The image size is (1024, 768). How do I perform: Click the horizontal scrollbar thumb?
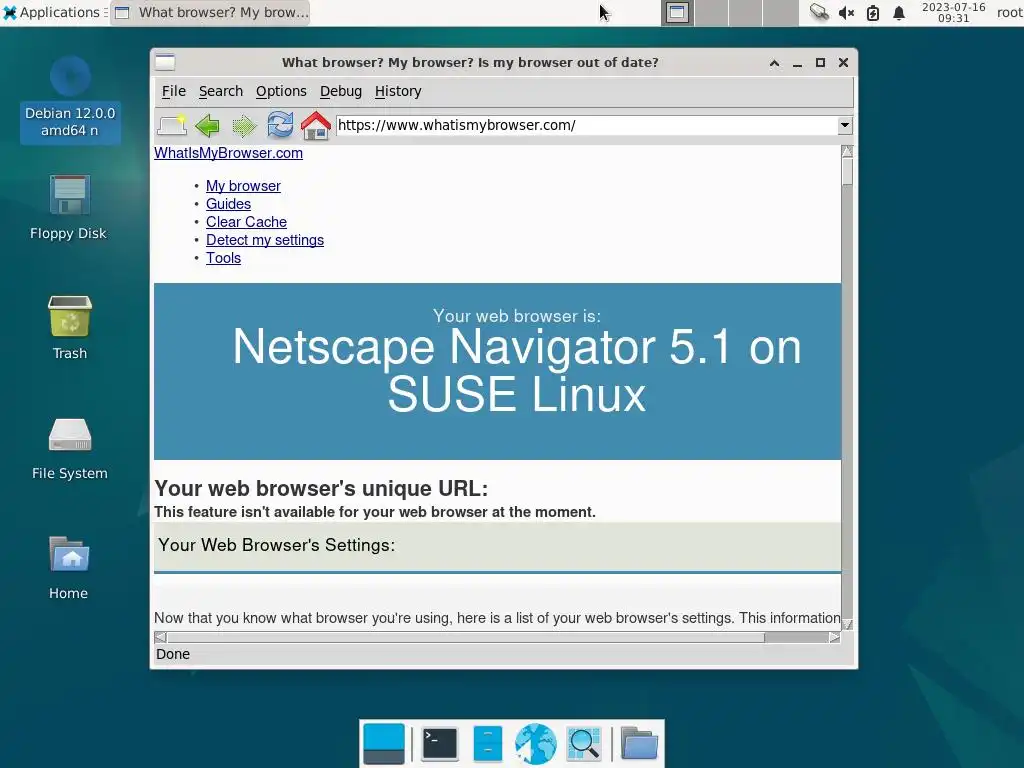[466, 637]
